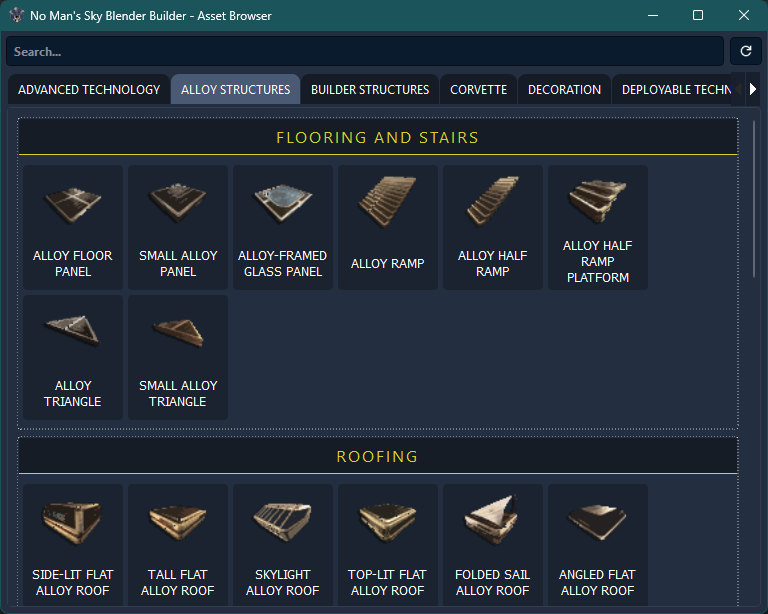Open the Decoration tab
Screen dimensions: 768x614
click(564, 90)
